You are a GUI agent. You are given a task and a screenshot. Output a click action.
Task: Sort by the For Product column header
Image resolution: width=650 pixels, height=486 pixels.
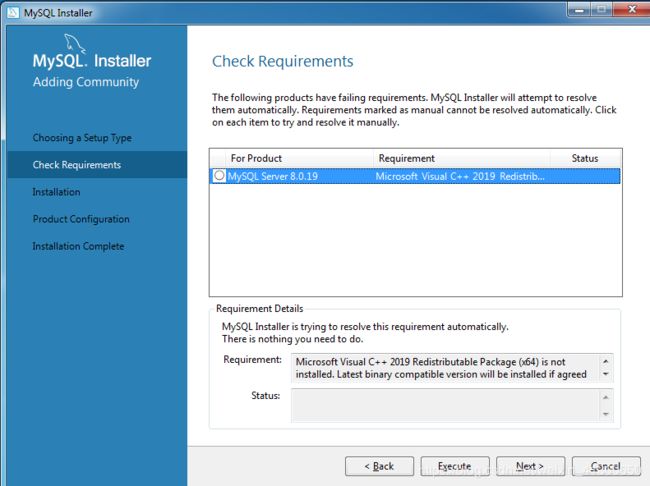click(300, 158)
